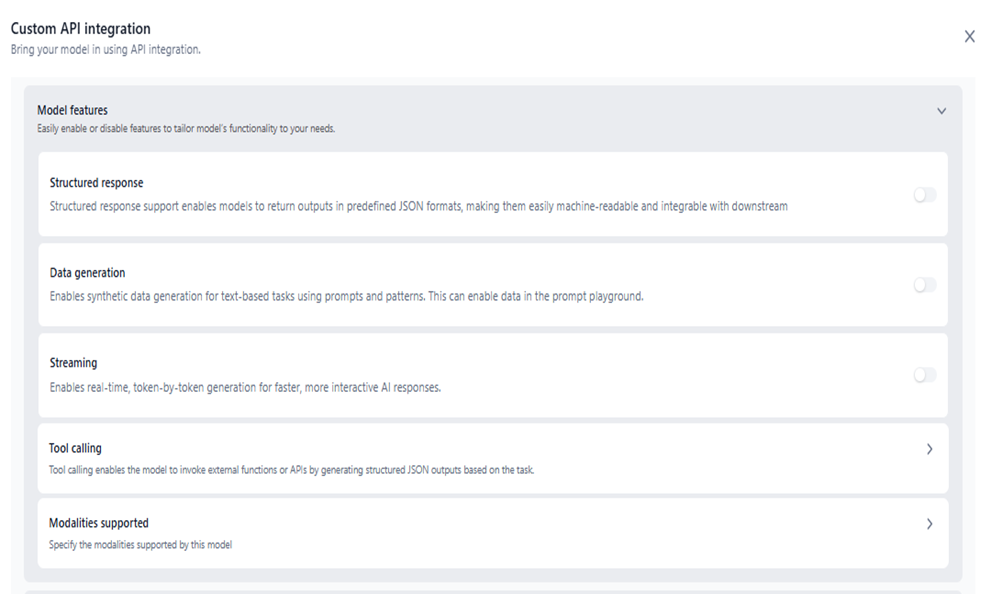Click the 'Bring your model in' subtitle
This screenshot has height=594, width=991.
[x=105, y=49]
